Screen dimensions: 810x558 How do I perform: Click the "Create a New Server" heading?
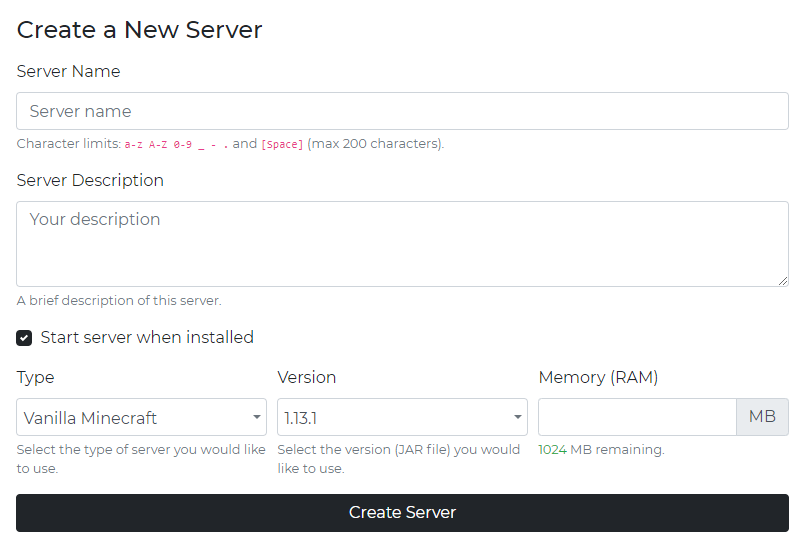coord(139,30)
